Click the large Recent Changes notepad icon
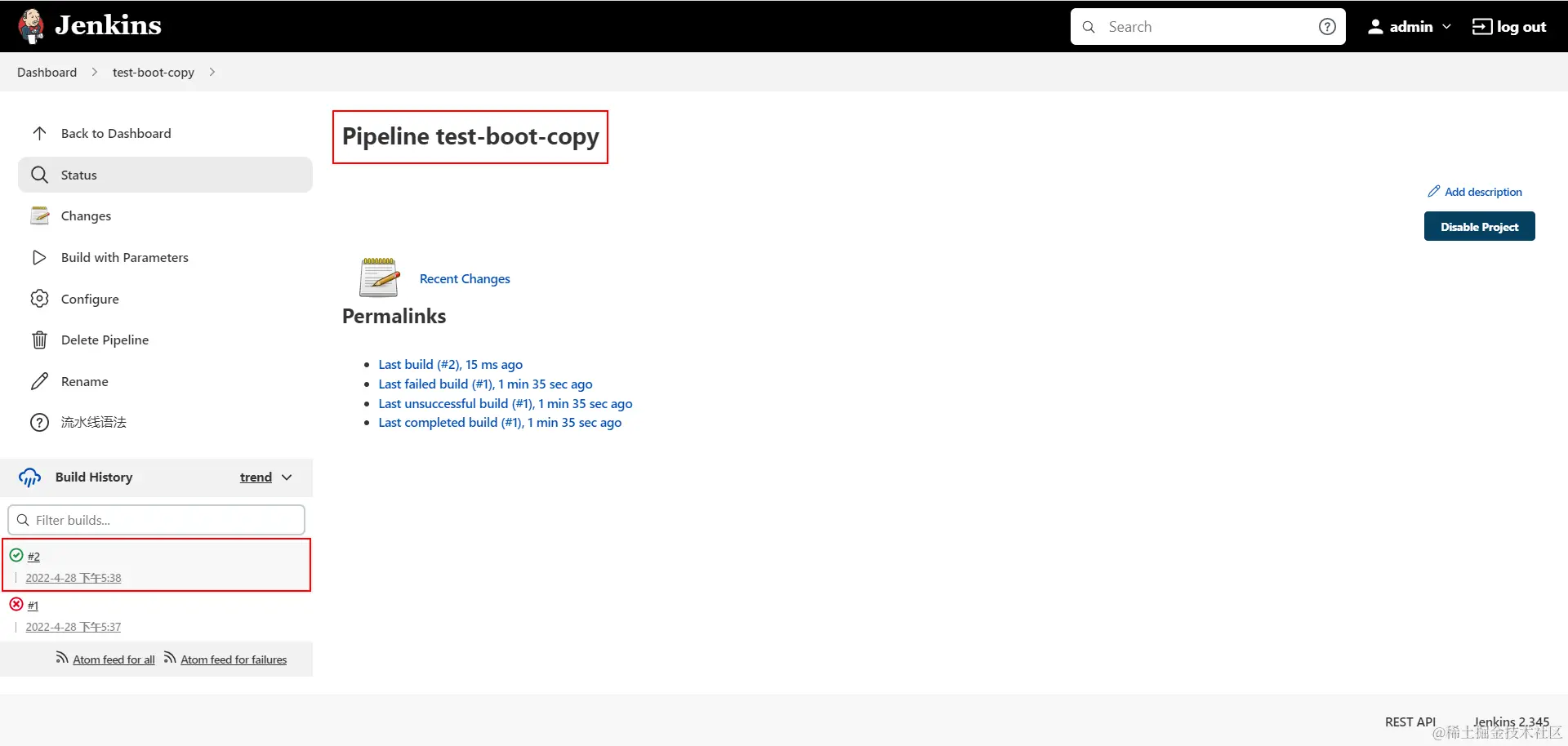The width and height of the screenshot is (1568, 746). coord(379,278)
